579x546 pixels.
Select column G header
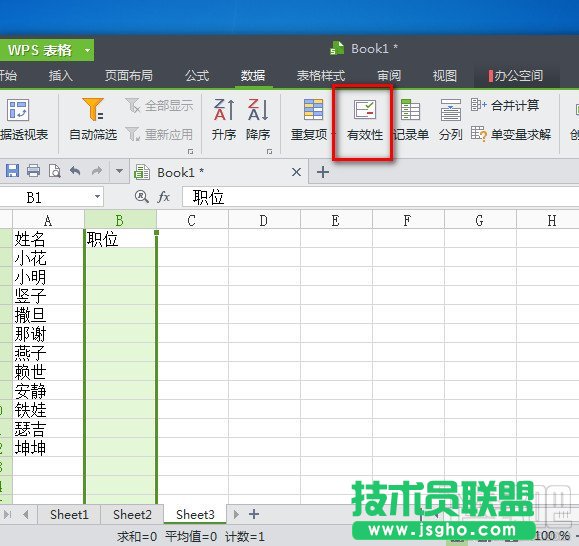click(x=480, y=220)
